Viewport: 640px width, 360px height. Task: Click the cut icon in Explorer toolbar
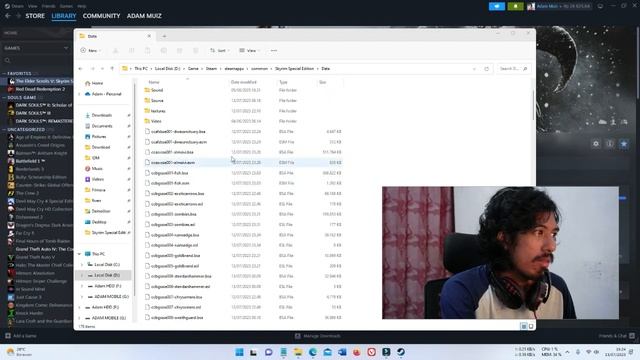(x=116, y=50)
